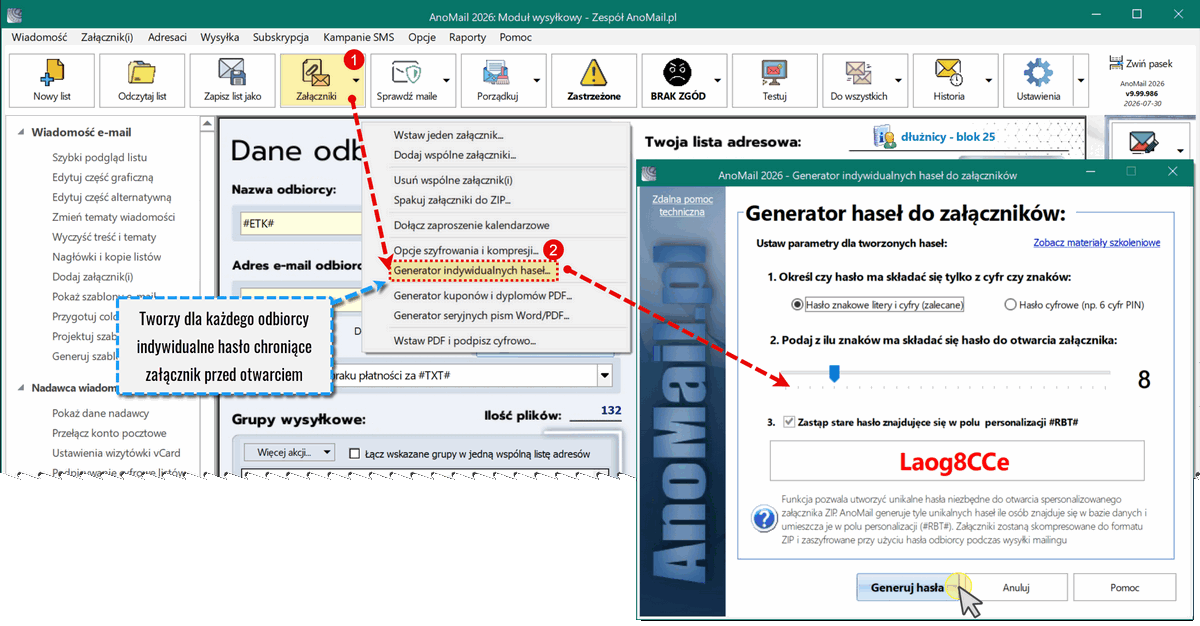Select Przełącz konto pocztowe in sidebar
Image resolution: width=1200 pixels, height=626 pixels.
109,433
